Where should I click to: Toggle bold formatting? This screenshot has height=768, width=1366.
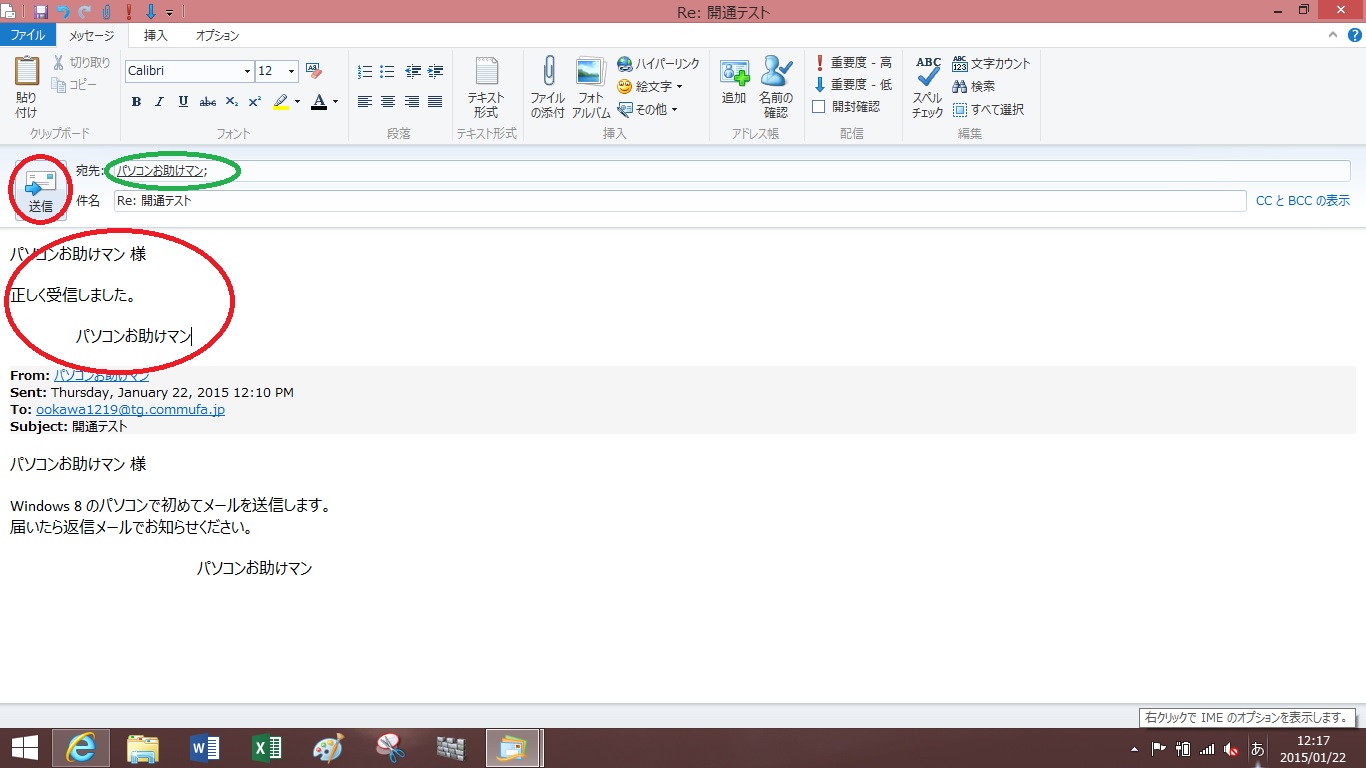[x=136, y=101]
